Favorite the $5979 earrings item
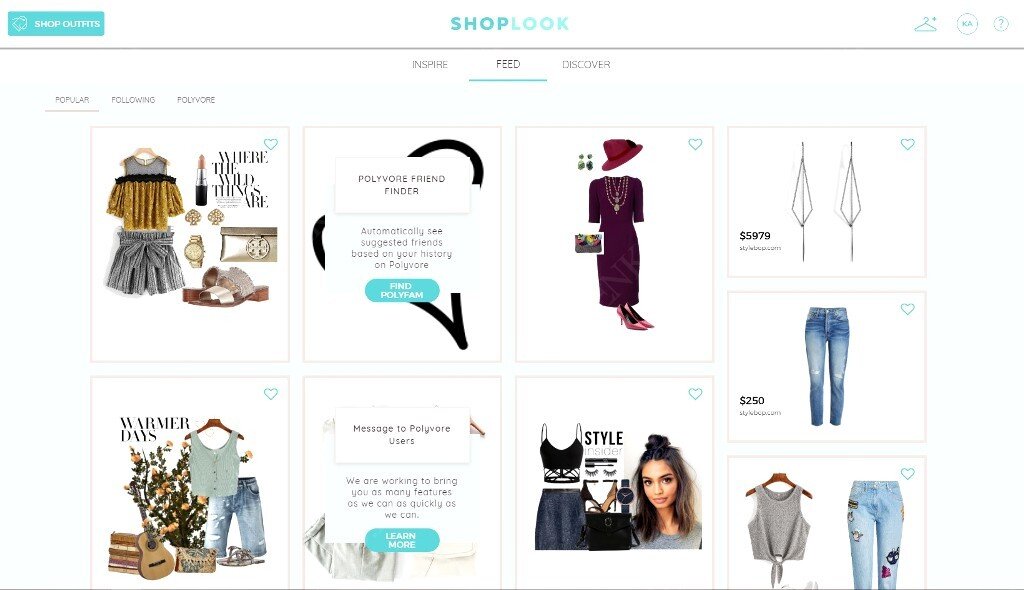The height and width of the screenshot is (590, 1024). pyautogui.click(x=908, y=144)
